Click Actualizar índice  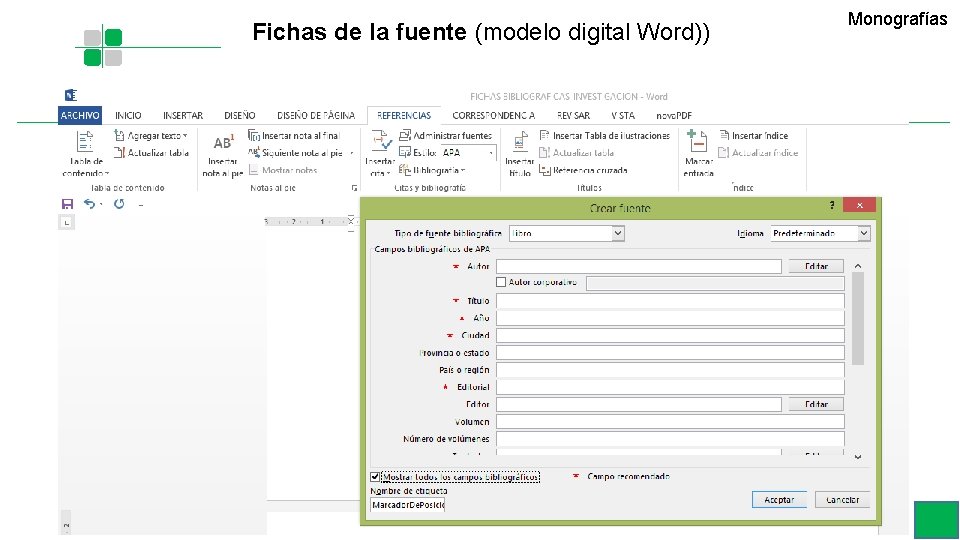759,152
